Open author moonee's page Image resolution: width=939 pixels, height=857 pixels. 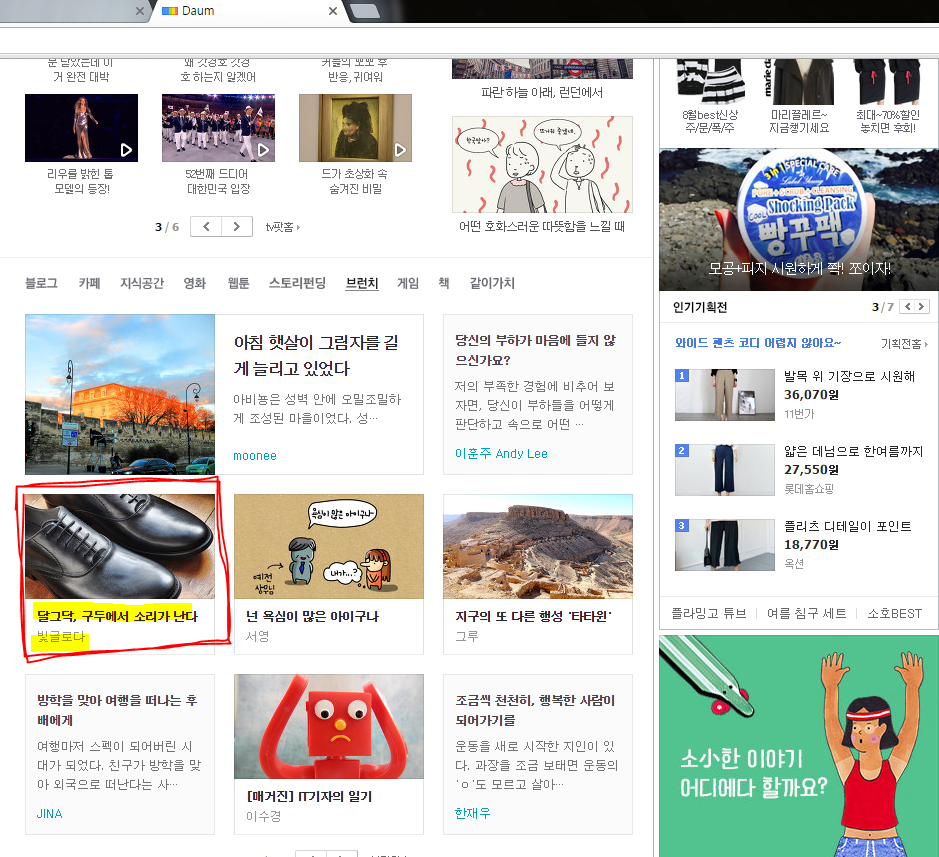click(x=255, y=456)
